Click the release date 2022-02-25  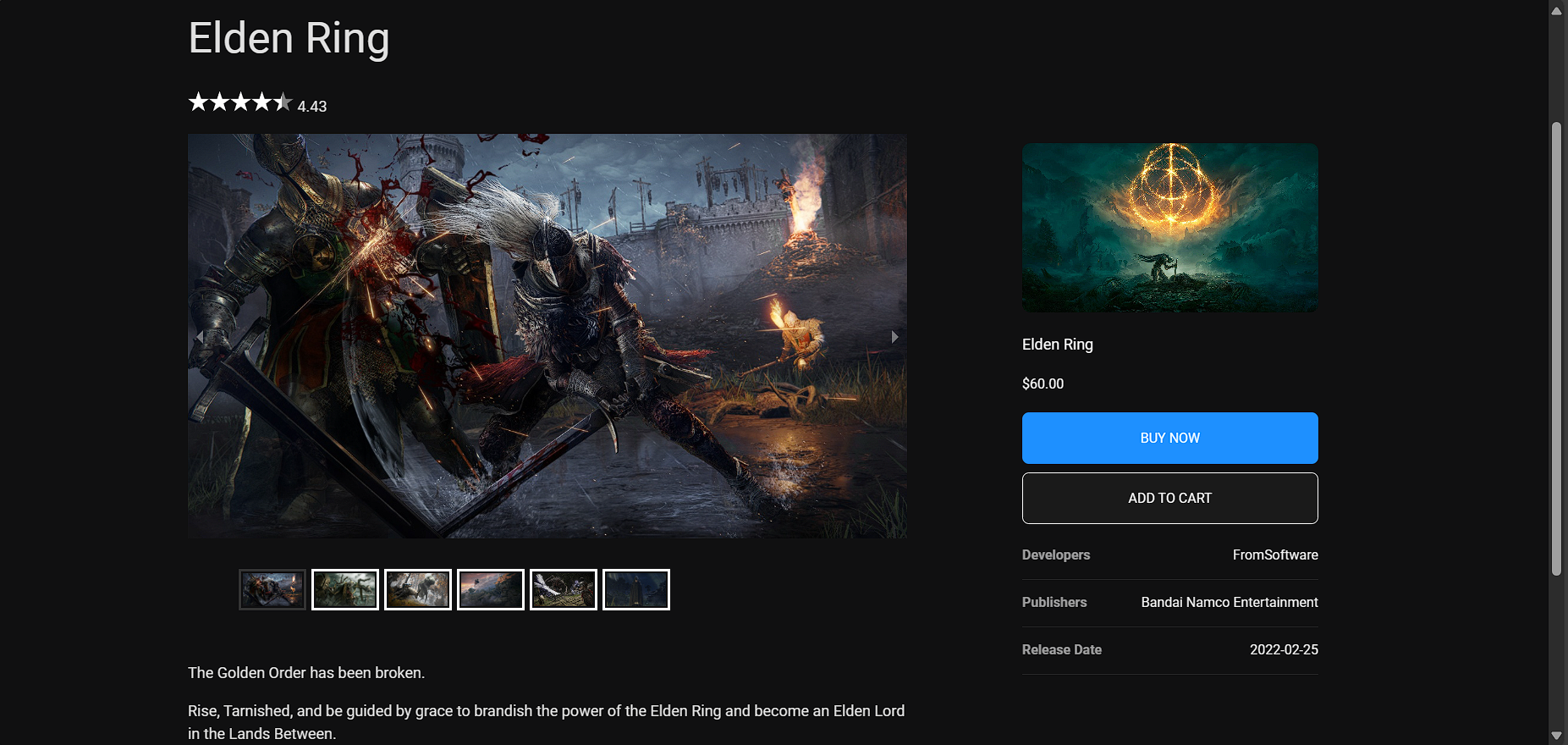pyautogui.click(x=1284, y=649)
